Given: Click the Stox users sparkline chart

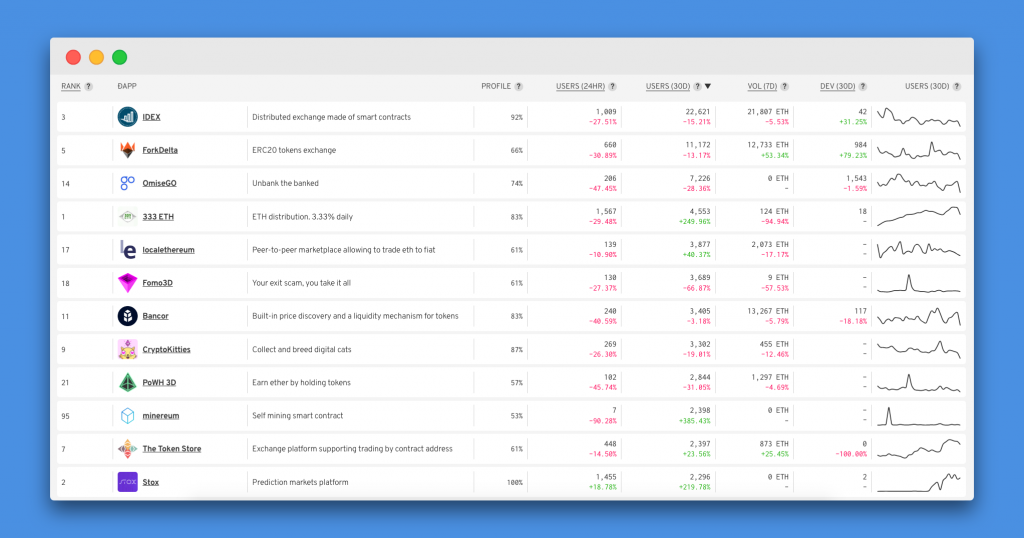Looking at the screenshot, I should click(918, 482).
